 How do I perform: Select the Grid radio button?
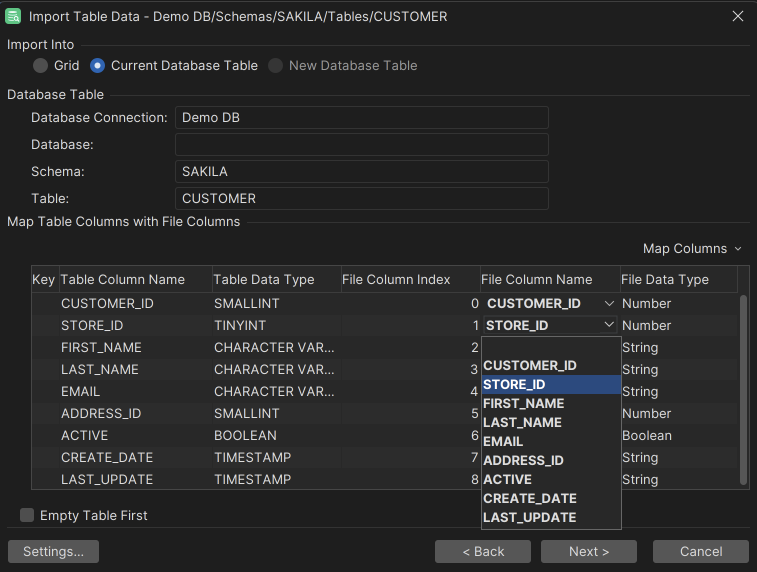coord(40,65)
